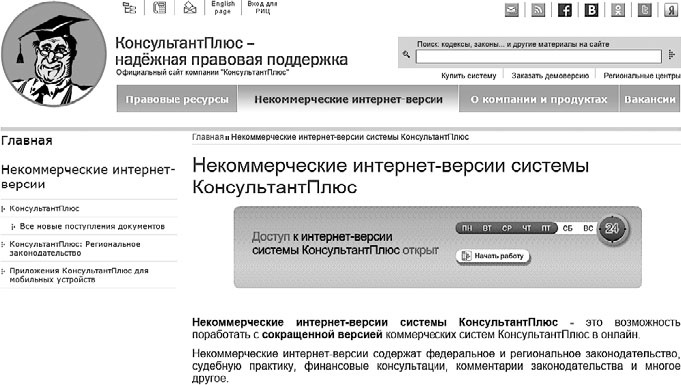Open the Facebook page icon
The image size is (681, 385).
(565, 10)
